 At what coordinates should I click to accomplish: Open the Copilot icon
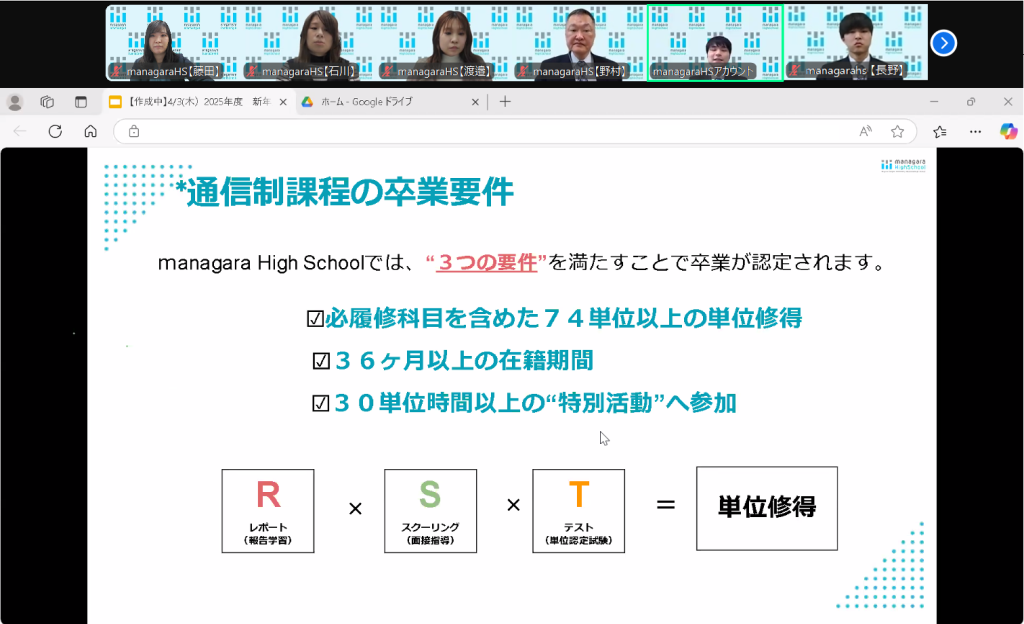(x=1008, y=131)
